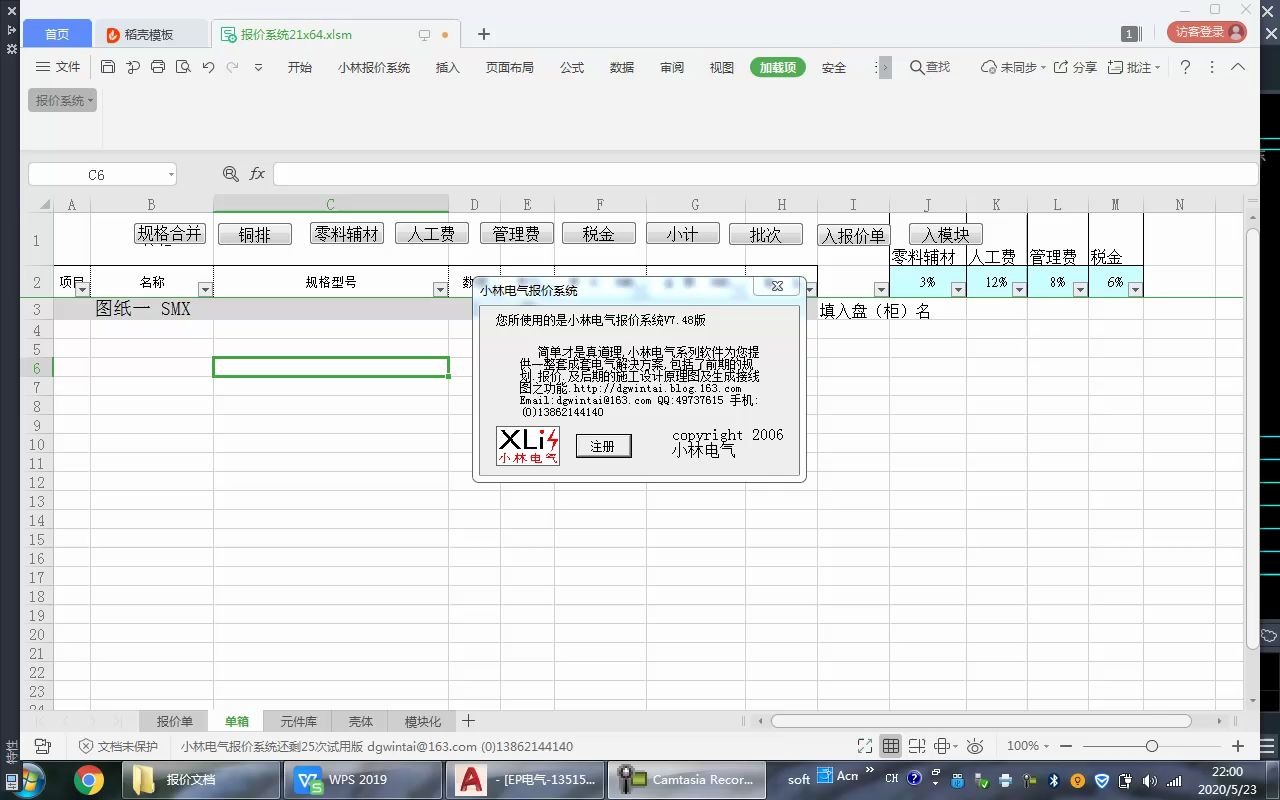Switch to the 开始 ribbon tab

300,67
